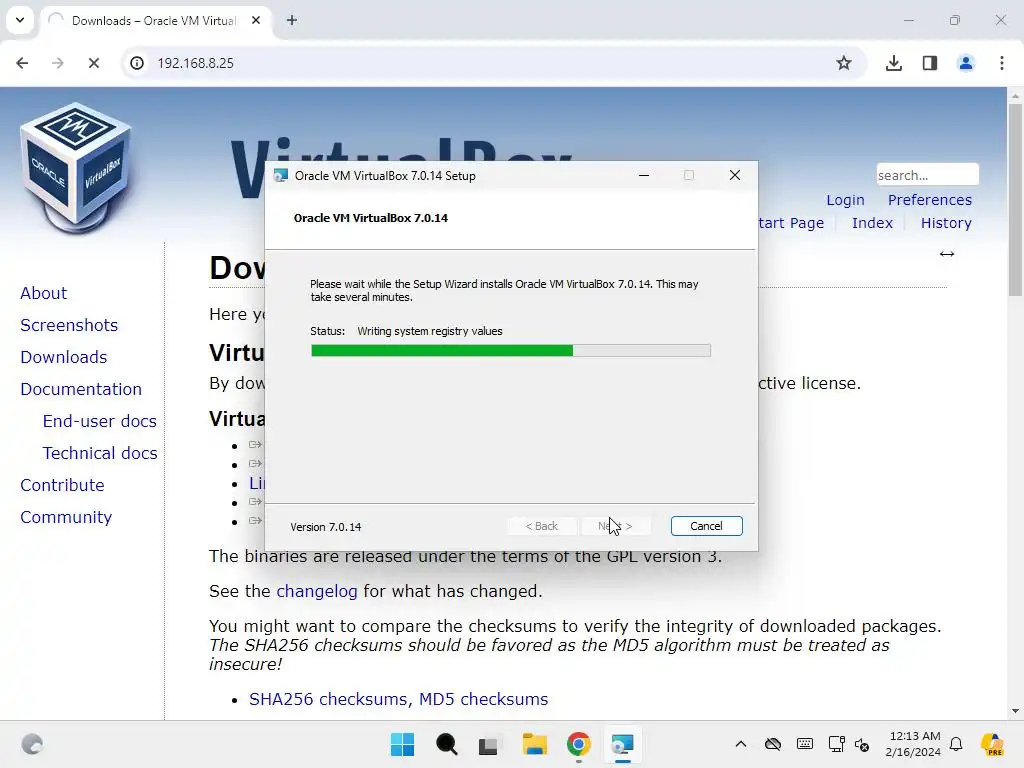Click the cloud sync-off tray icon
The width and height of the screenshot is (1024, 768).
773,744
